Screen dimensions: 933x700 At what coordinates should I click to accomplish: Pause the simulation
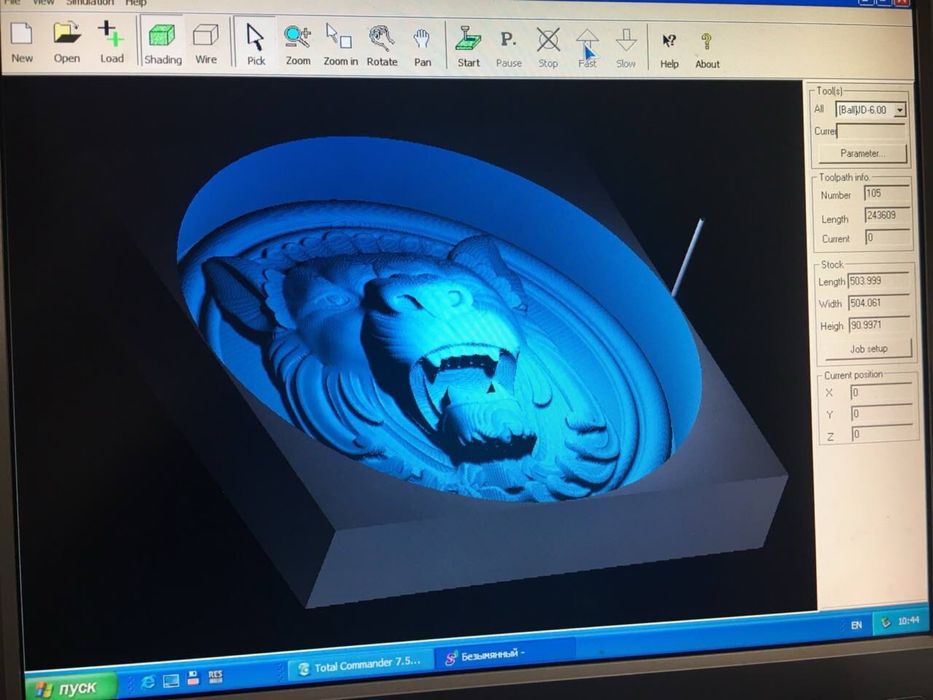click(508, 48)
